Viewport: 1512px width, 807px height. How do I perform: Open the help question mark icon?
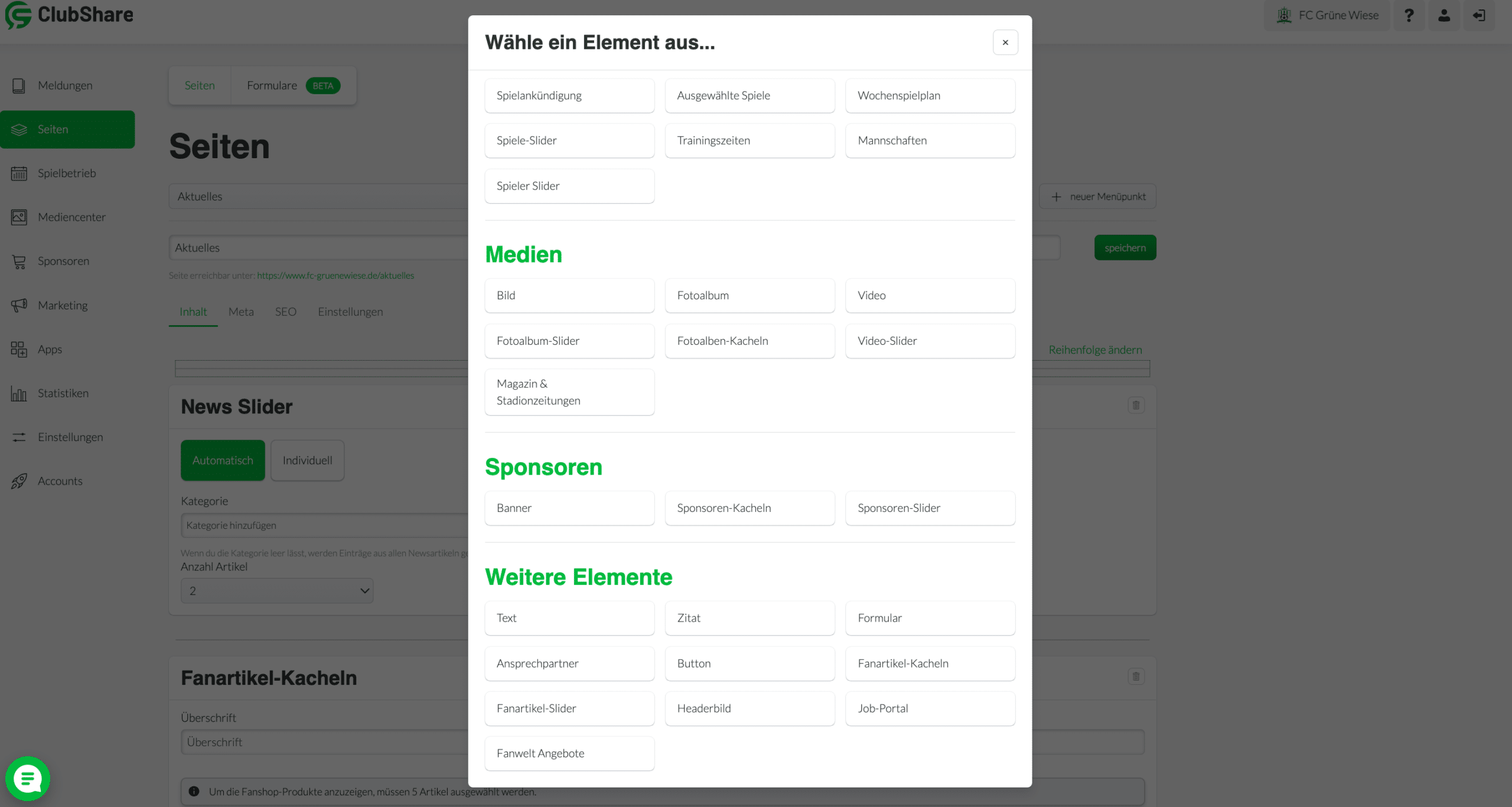coord(1409,15)
